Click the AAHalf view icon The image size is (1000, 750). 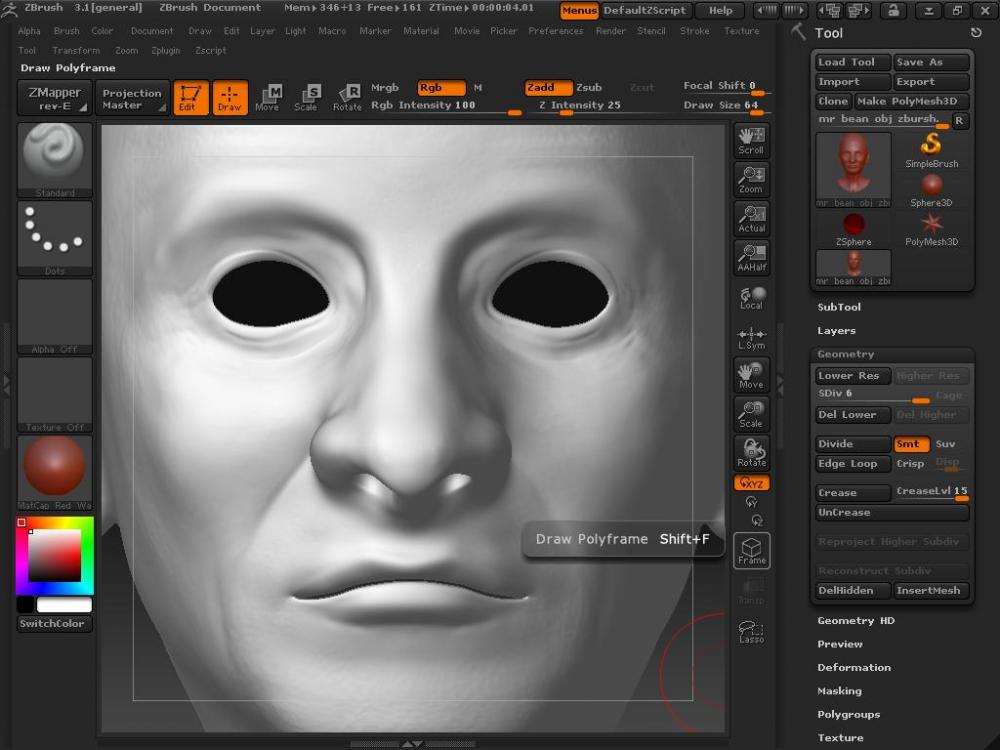pos(751,257)
